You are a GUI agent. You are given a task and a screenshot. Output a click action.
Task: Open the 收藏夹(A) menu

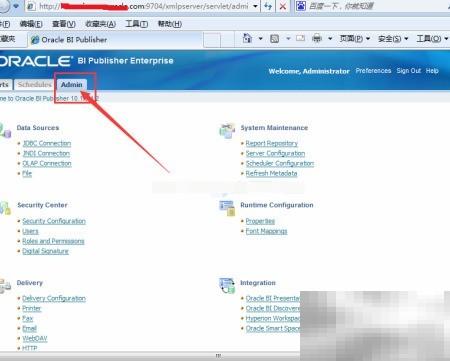coord(100,24)
